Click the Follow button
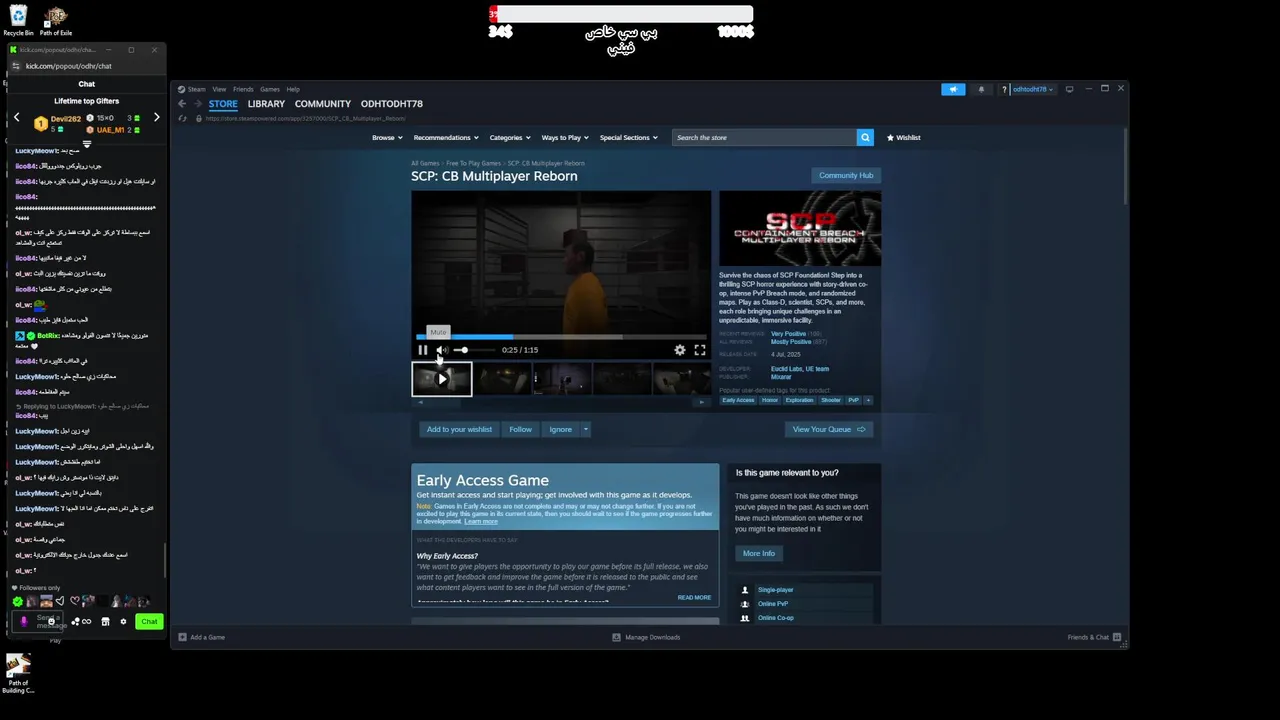The image size is (1280, 720). point(520,429)
